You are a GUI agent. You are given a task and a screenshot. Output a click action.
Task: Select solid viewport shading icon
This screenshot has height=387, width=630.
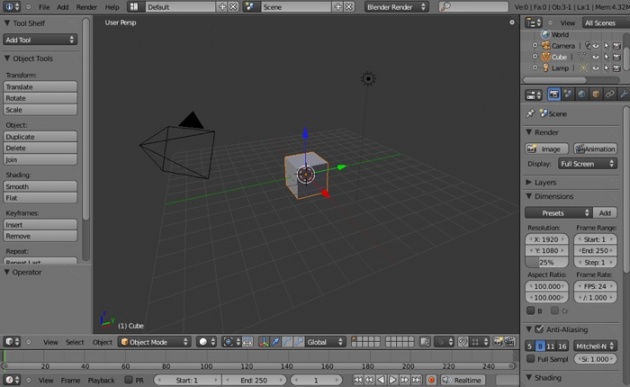206,342
